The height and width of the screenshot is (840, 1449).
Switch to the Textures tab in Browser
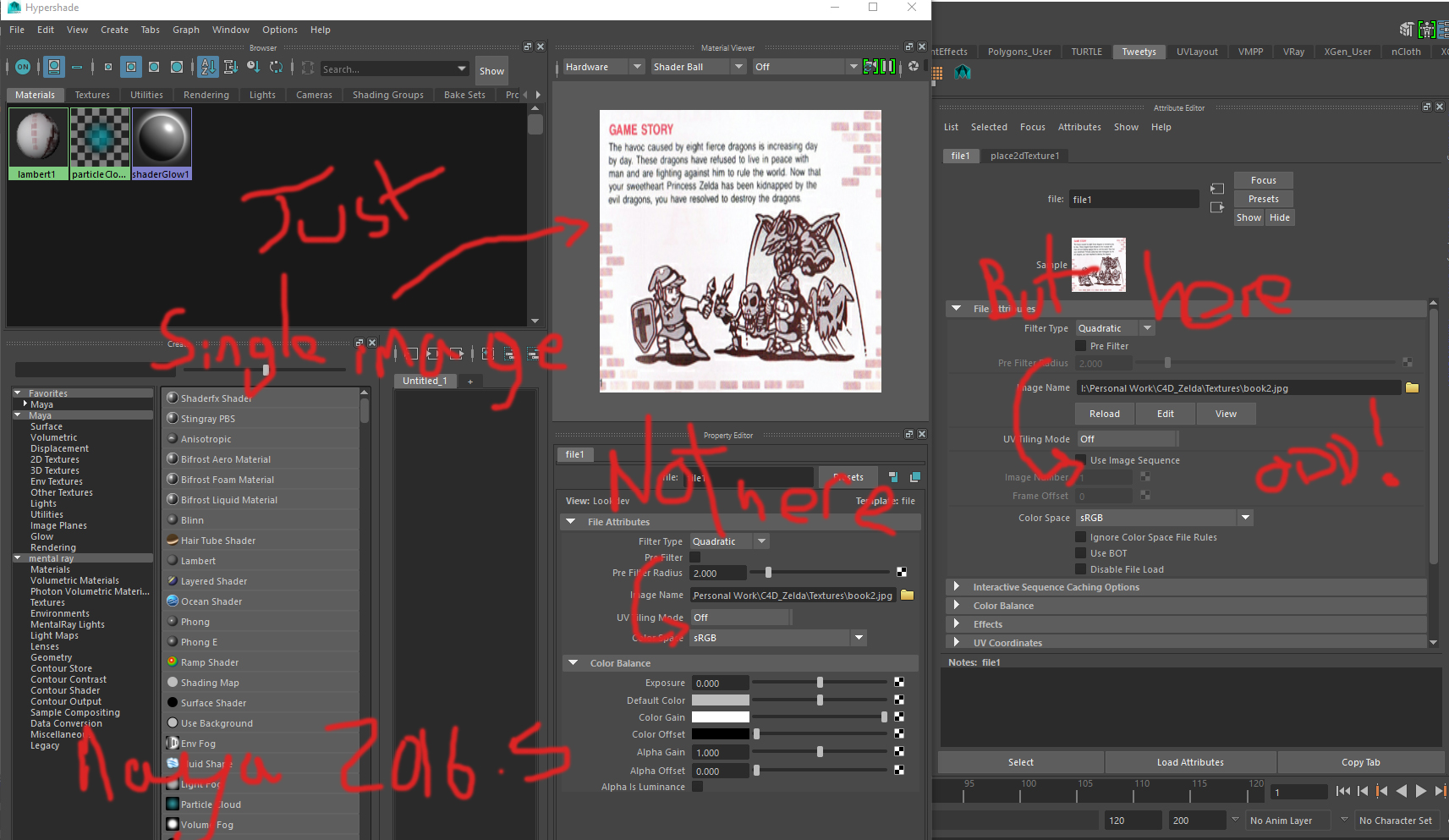92,95
